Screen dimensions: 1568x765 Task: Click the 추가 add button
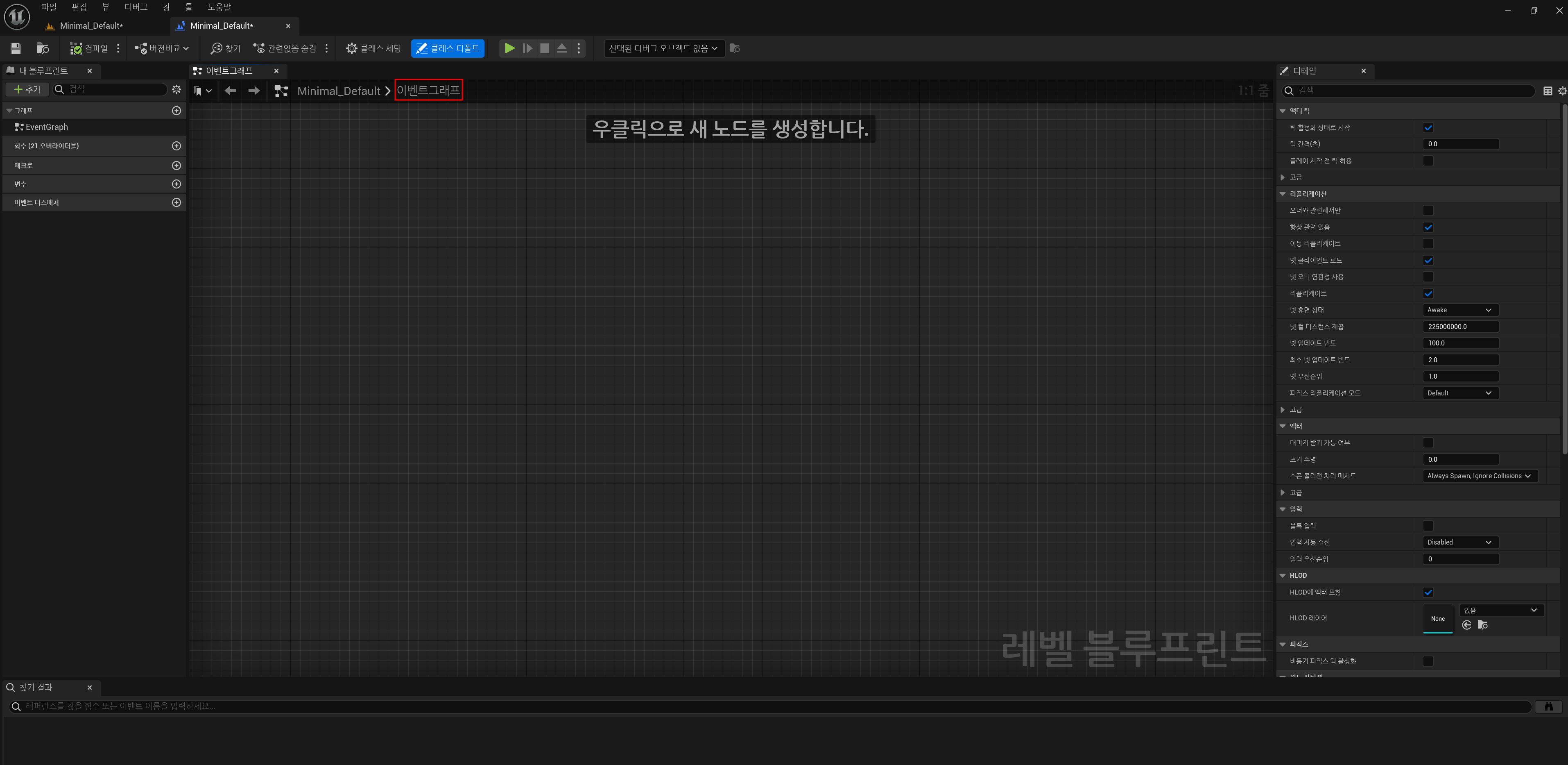[27, 90]
